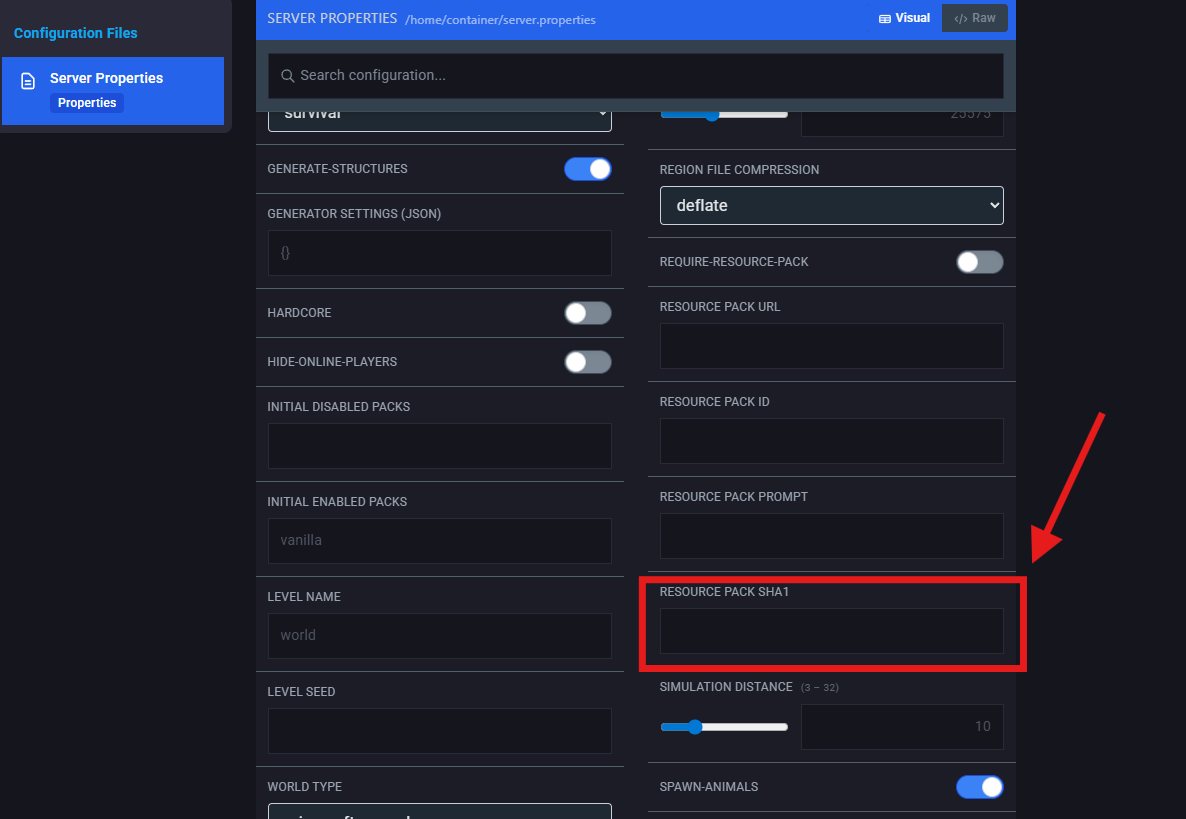
Task: Adjust the Simulation Distance slider
Action: 724,727
